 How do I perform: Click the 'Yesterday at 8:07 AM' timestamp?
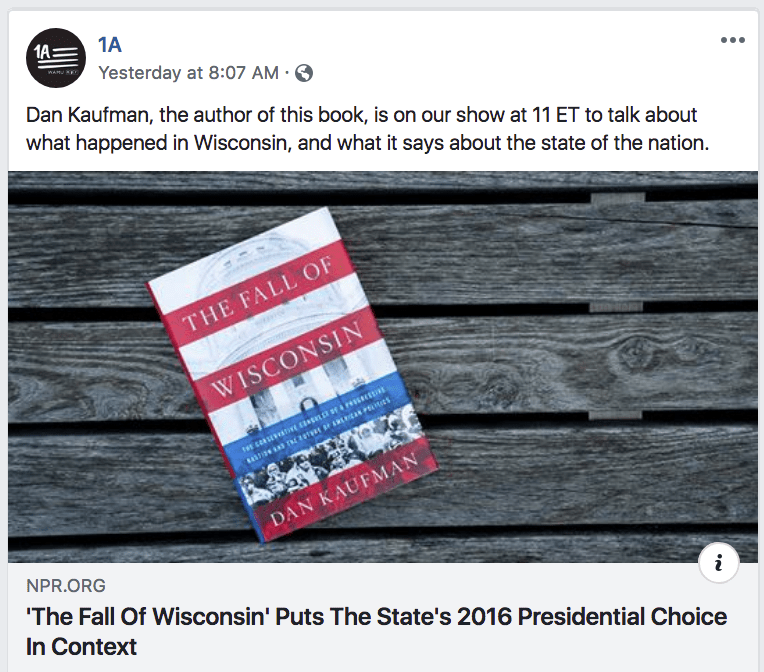(x=189, y=73)
